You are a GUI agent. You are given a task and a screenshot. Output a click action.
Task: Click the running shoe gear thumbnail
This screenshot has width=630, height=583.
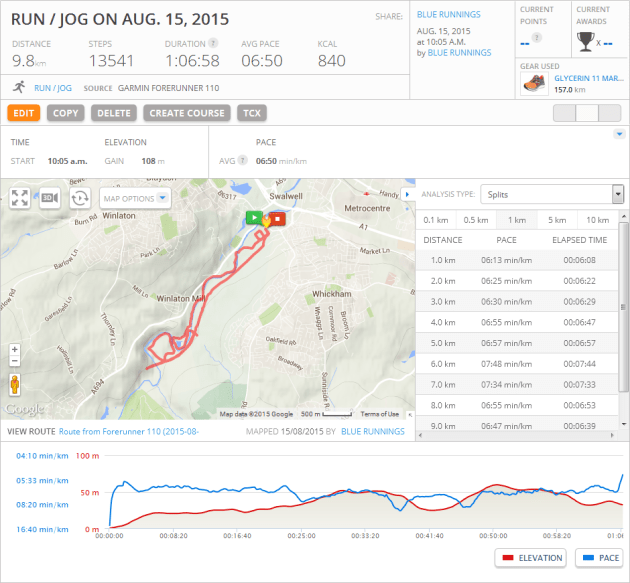click(533, 83)
